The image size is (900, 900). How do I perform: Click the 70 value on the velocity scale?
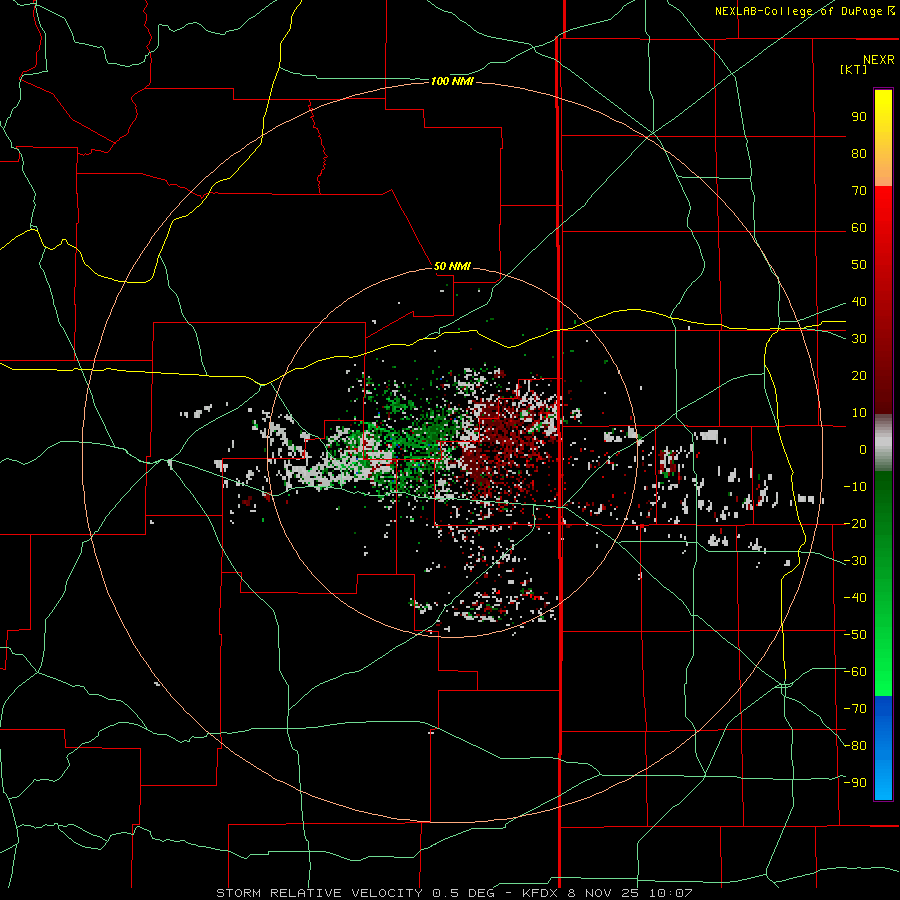tap(859, 191)
